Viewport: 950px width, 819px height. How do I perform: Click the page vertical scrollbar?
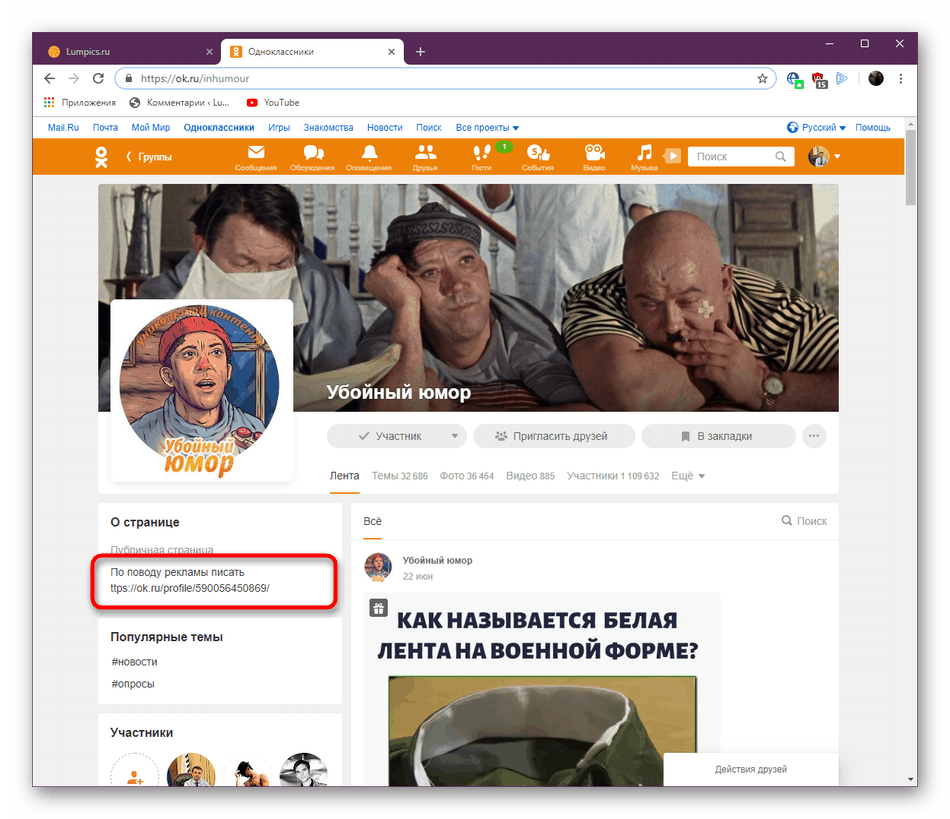click(x=910, y=167)
